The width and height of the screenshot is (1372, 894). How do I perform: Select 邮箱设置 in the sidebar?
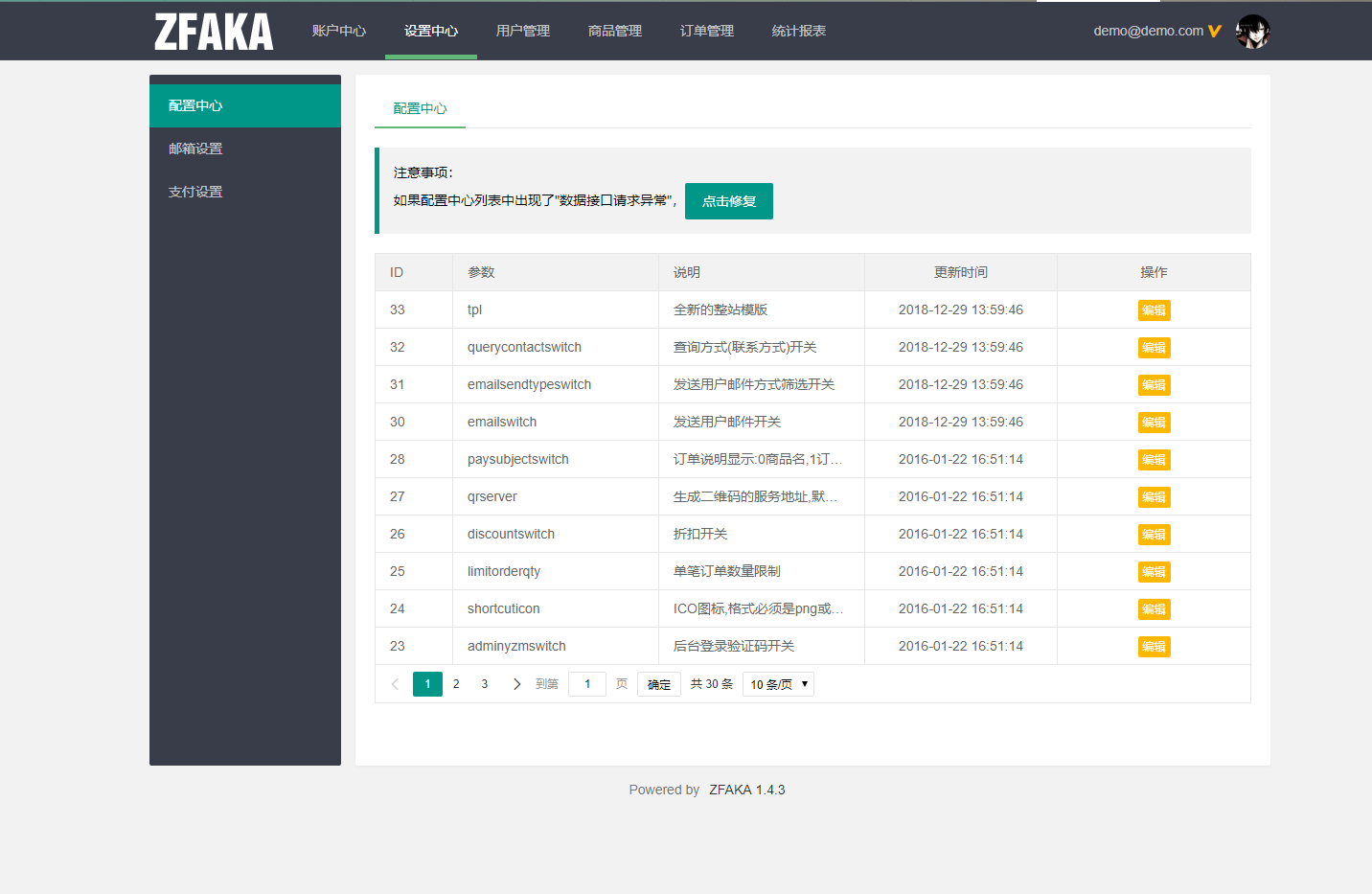(x=195, y=149)
